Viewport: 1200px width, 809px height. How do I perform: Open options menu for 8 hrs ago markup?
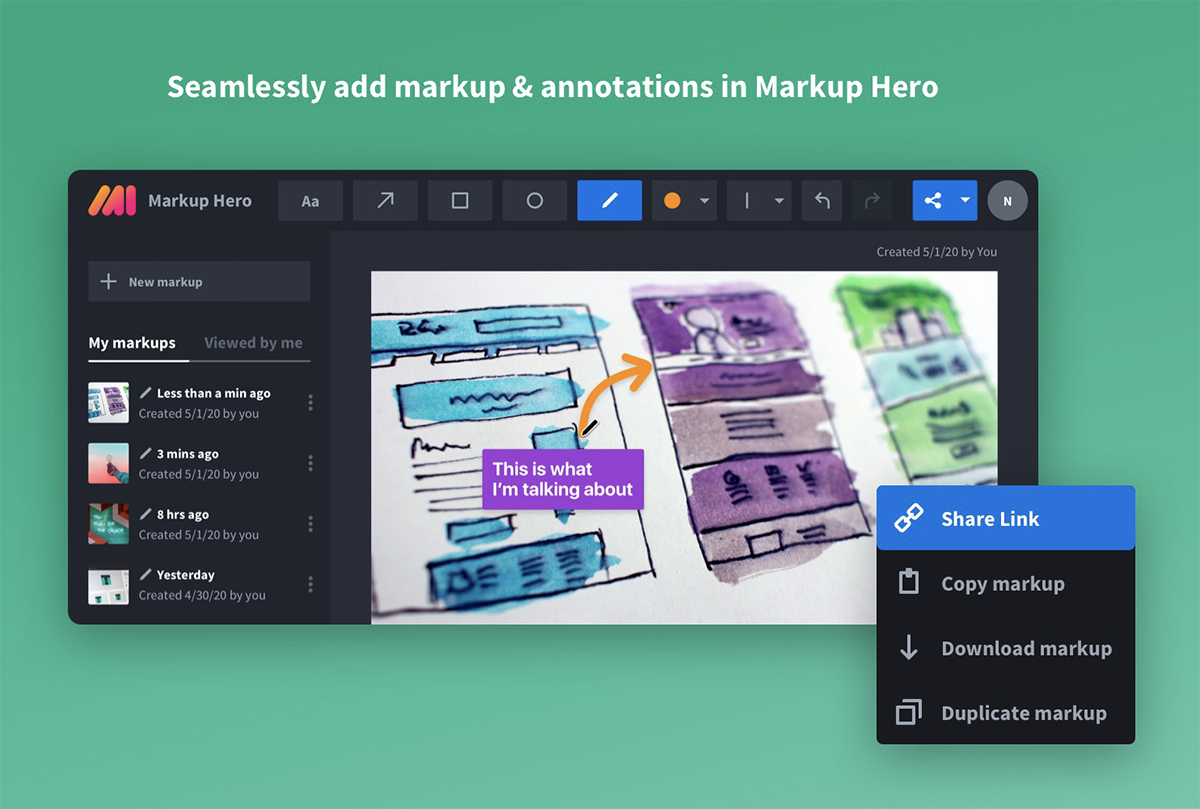click(311, 524)
